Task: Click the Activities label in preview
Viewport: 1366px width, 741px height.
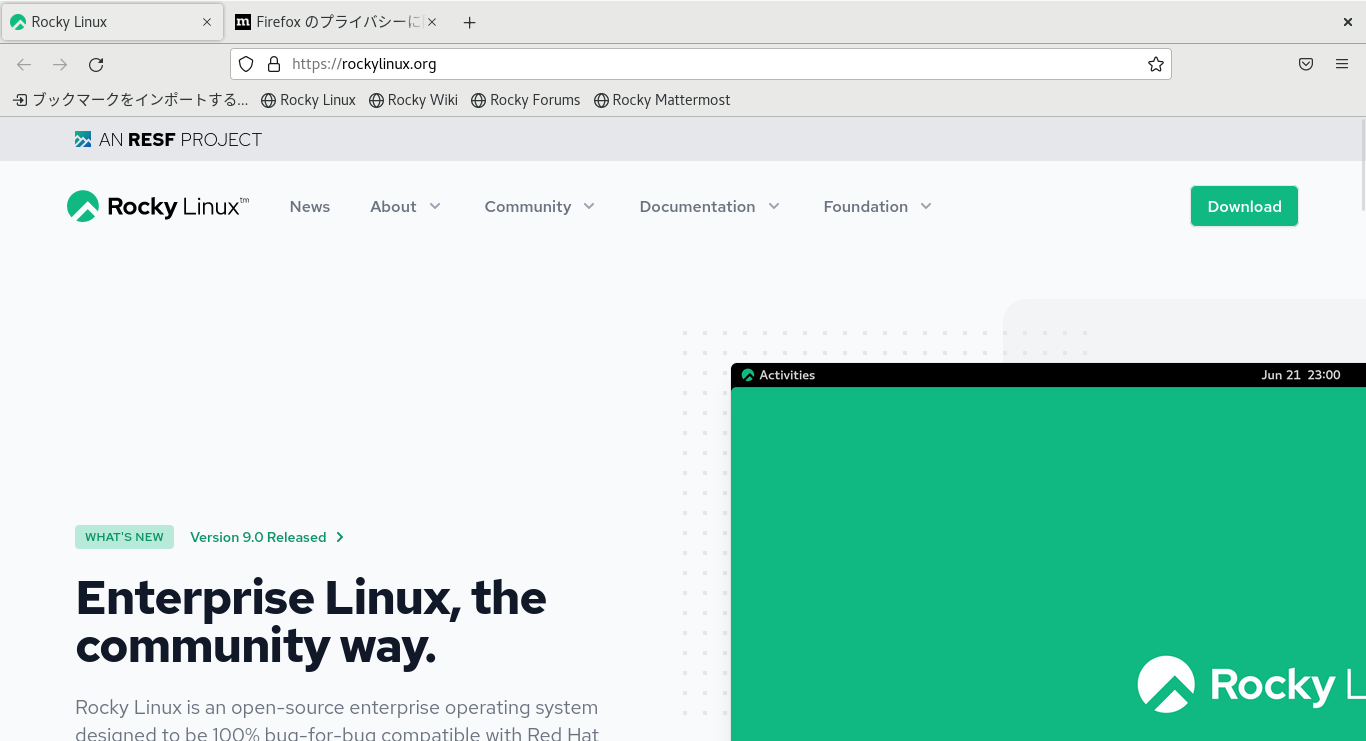Action: pyautogui.click(x=787, y=375)
